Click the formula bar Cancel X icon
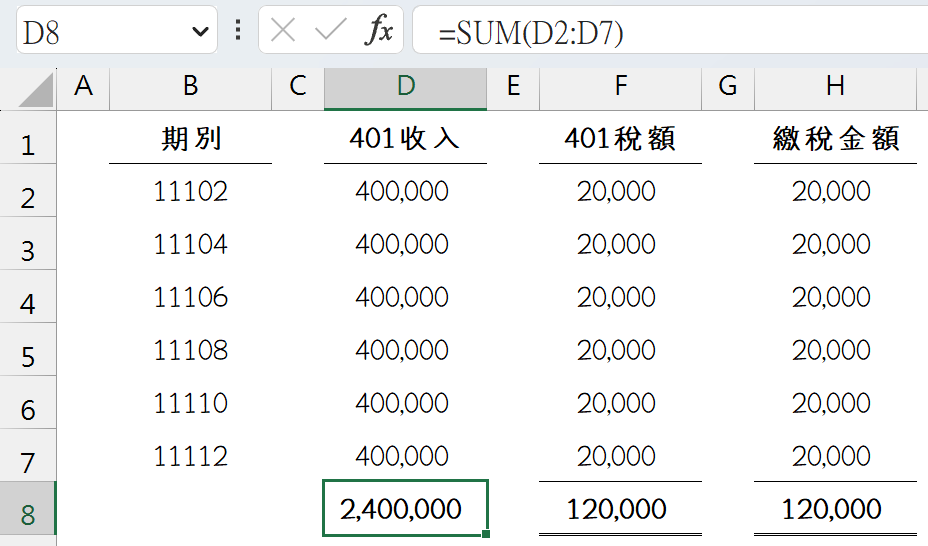Screen dimensions: 928x546 point(282,30)
